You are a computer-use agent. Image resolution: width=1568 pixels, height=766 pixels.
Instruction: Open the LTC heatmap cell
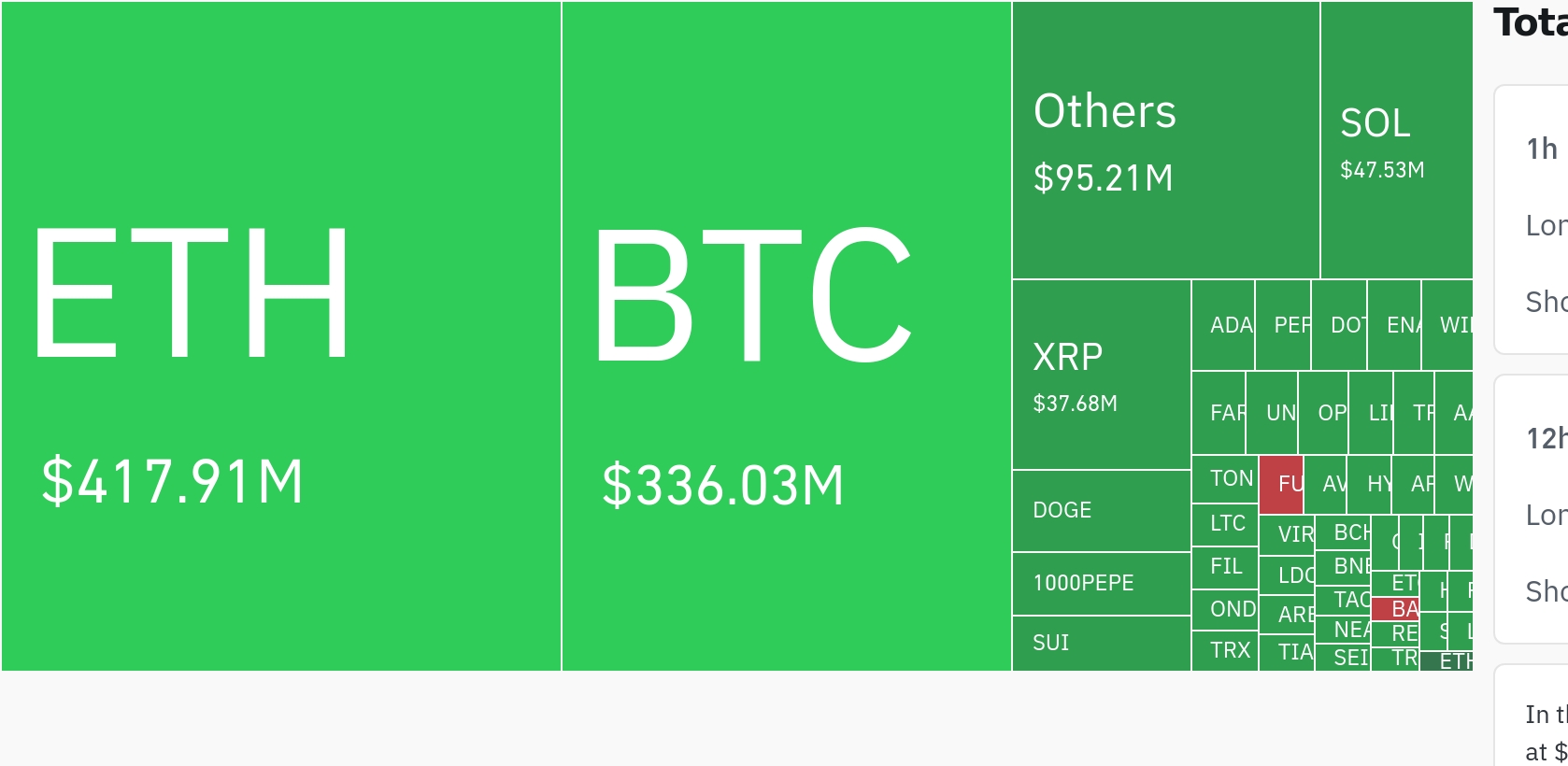tap(1225, 525)
